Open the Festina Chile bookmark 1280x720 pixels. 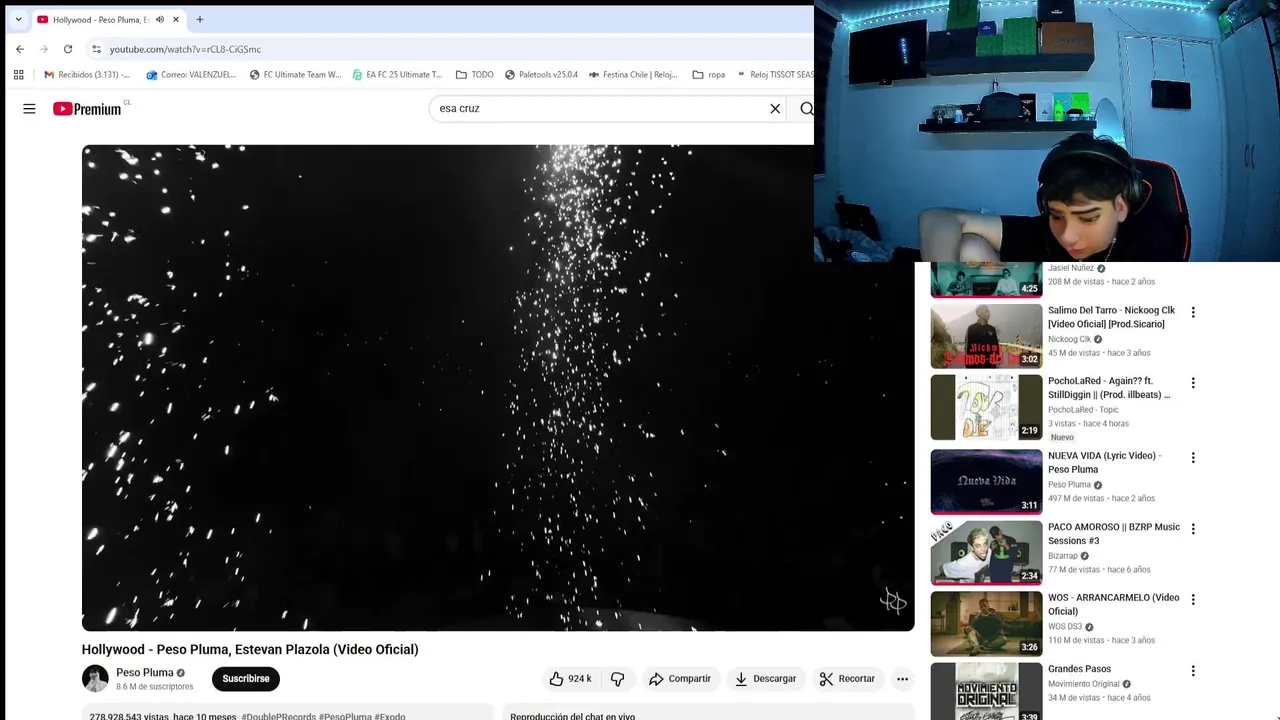(x=633, y=74)
